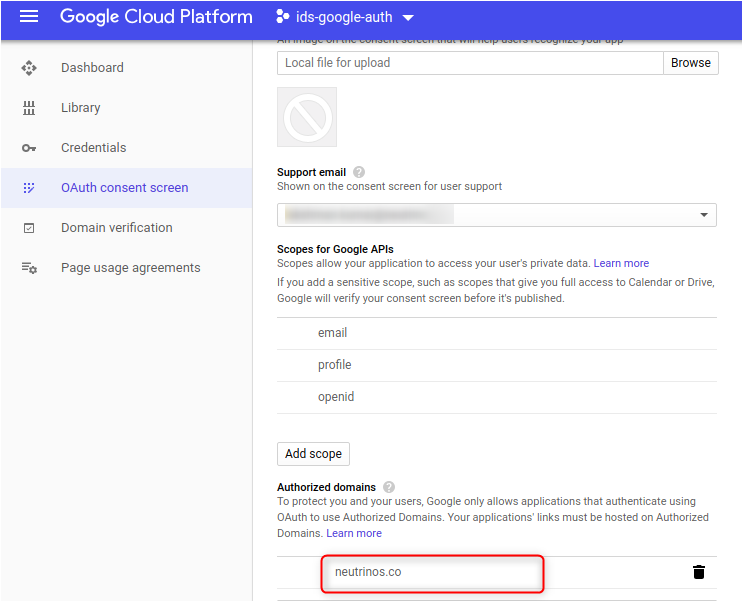This screenshot has height=601, width=742.
Task: Click the Domain verification checkbox icon
Action: tap(29, 228)
